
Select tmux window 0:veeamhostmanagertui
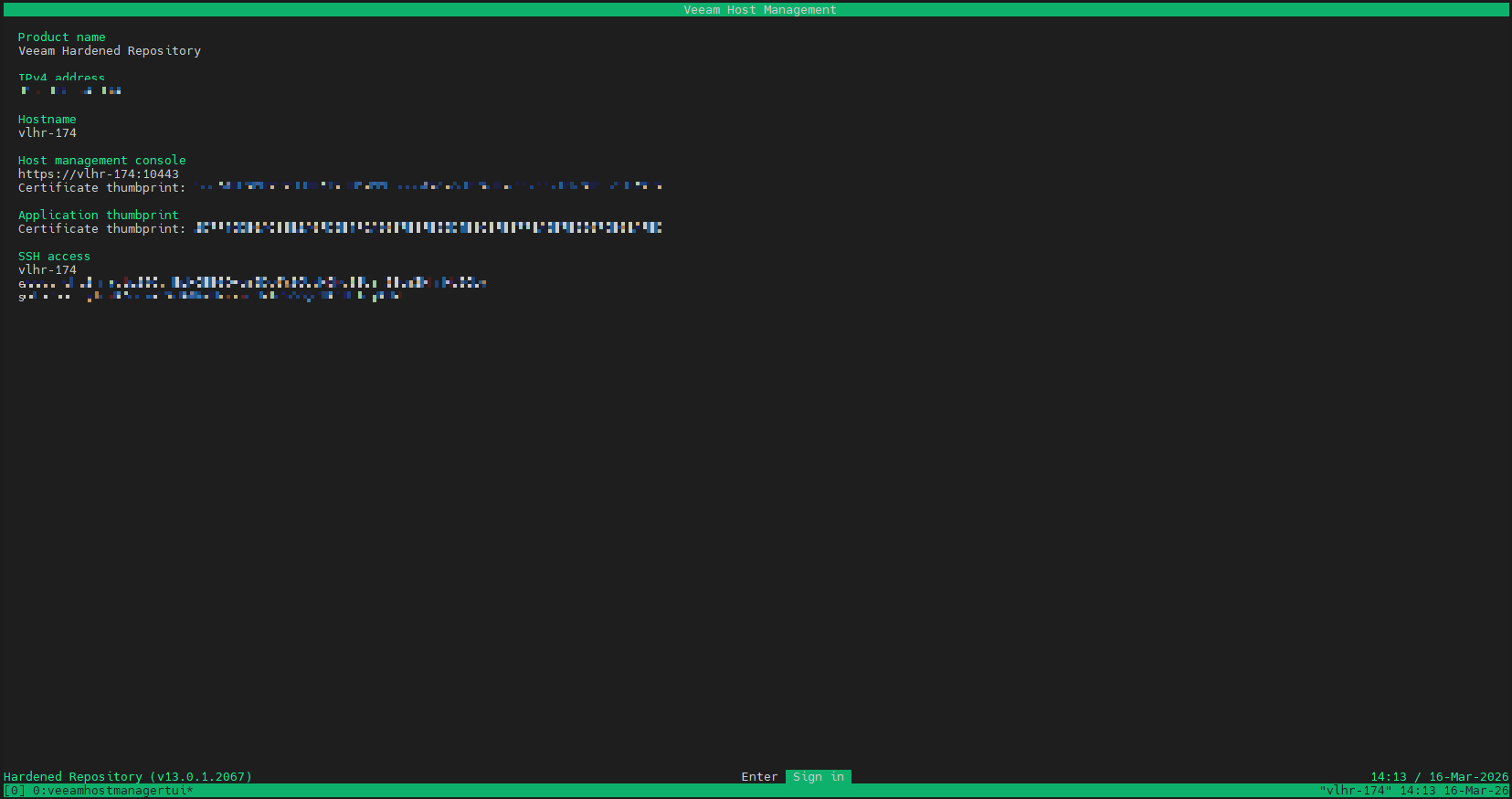pyautogui.click(x=113, y=791)
